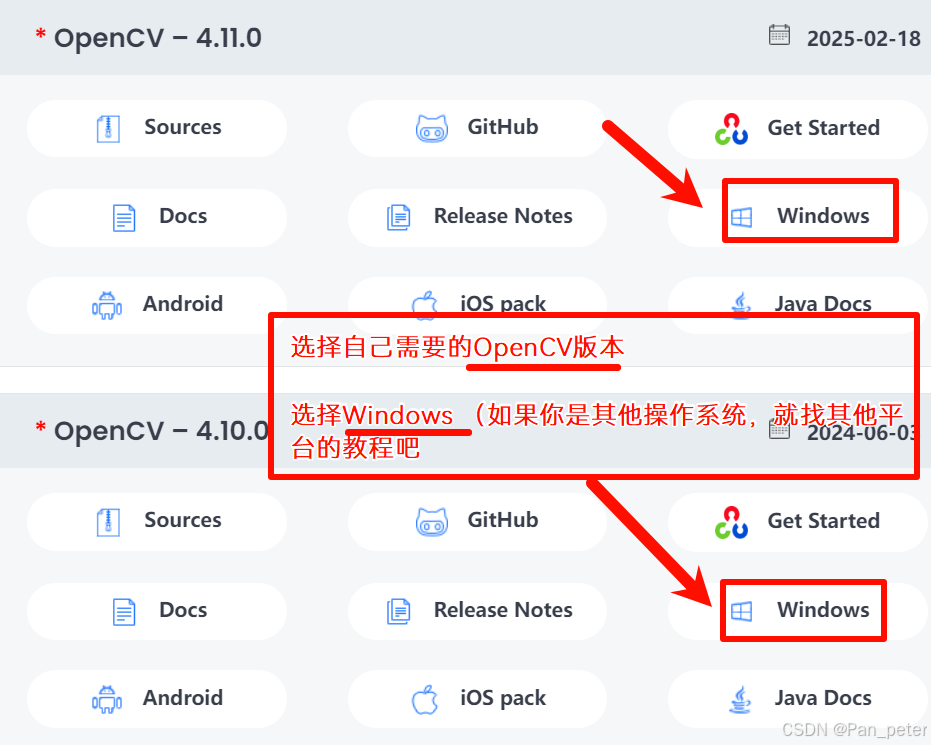This screenshot has width=931, height=745.
Task: Click the OpenCV – 4.11.0 version heading
Action: point(157,39)
